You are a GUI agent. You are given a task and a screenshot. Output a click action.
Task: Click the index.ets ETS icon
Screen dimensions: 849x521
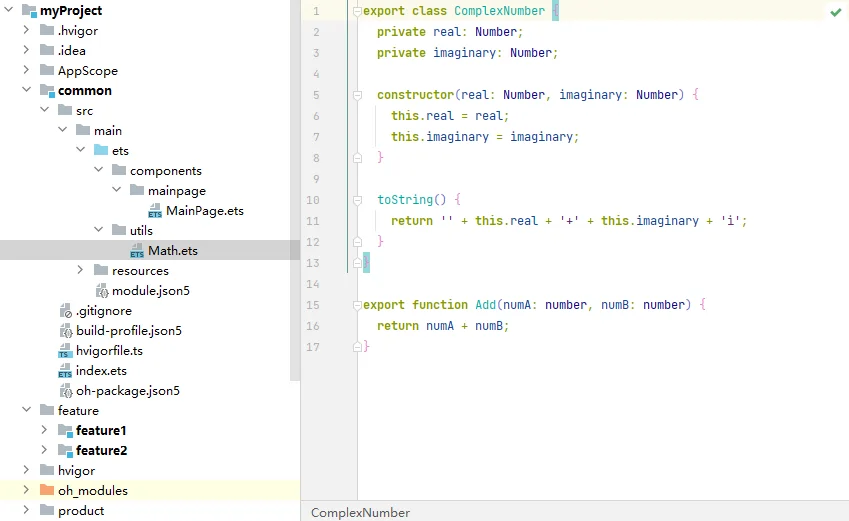65,371
